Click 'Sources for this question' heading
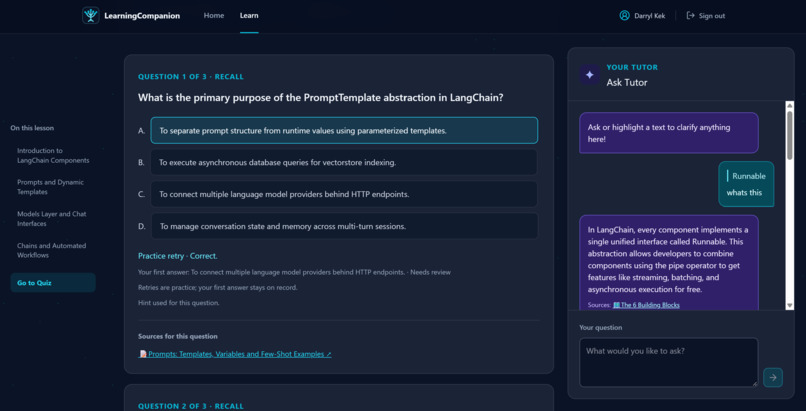Image resolution: width=806 pixels, height=411 pixels. point(178,336)
